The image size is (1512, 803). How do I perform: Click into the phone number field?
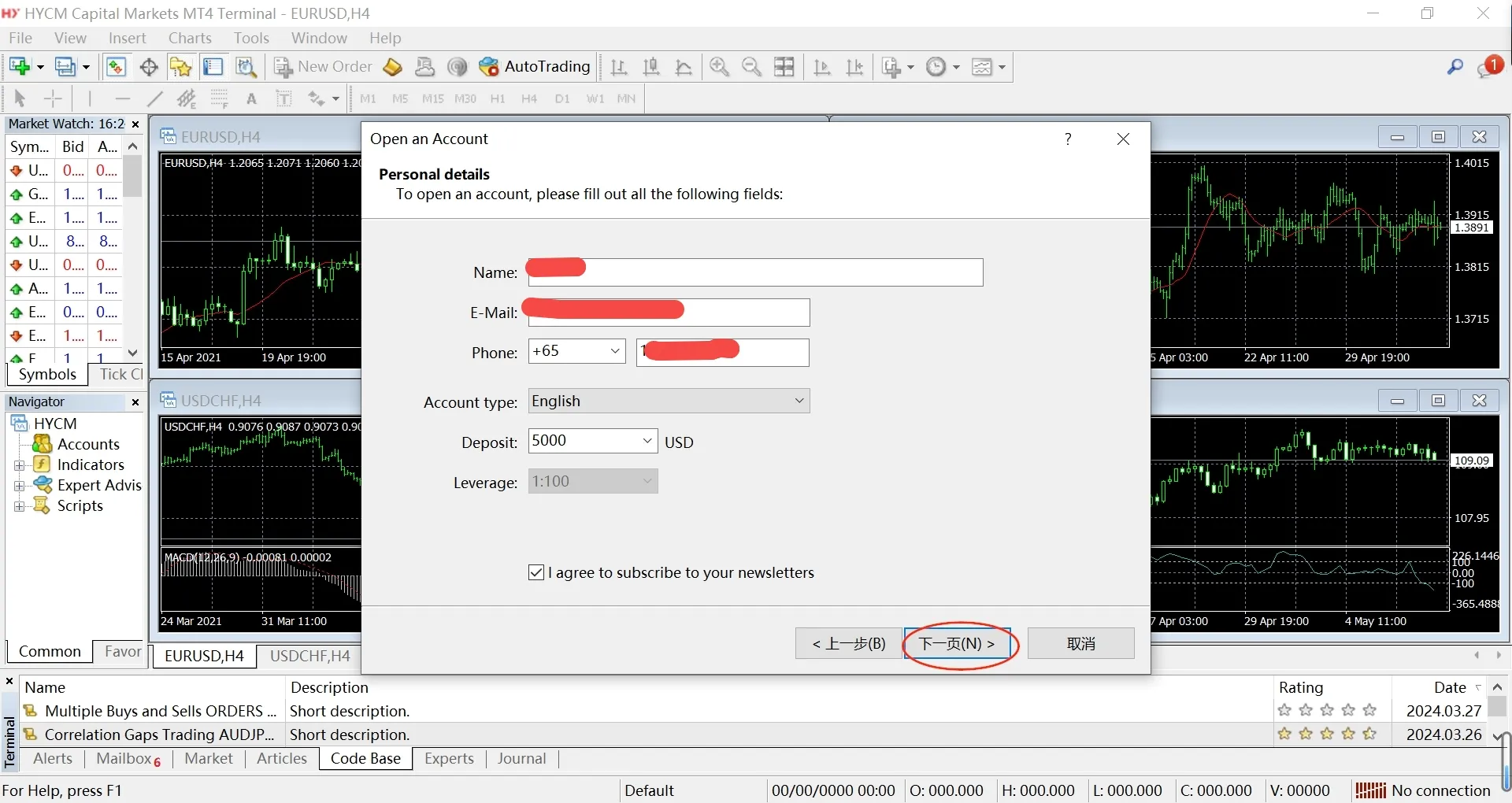[722, 352]
